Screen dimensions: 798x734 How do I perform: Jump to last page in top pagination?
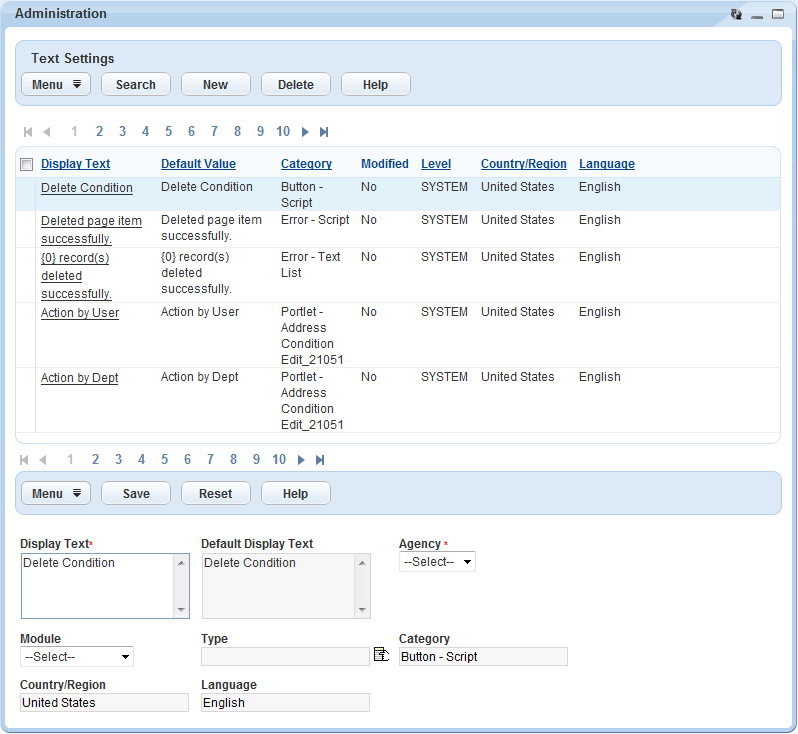[x=324, y=132]
